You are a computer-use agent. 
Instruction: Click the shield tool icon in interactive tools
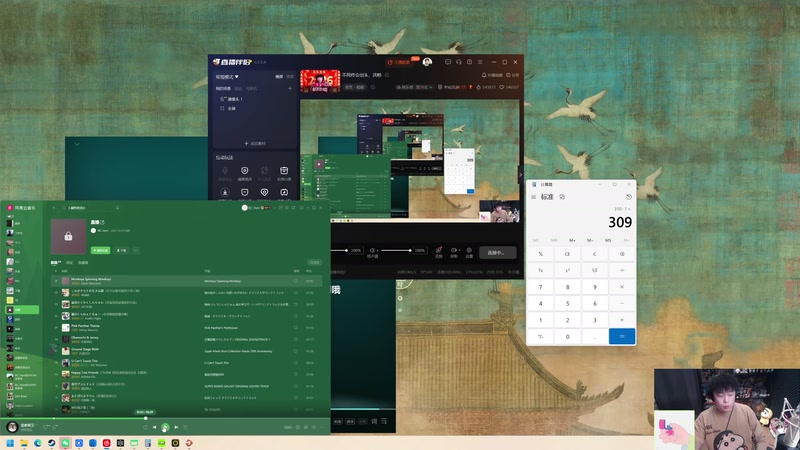pyautogui.click(x=244, y=171)
